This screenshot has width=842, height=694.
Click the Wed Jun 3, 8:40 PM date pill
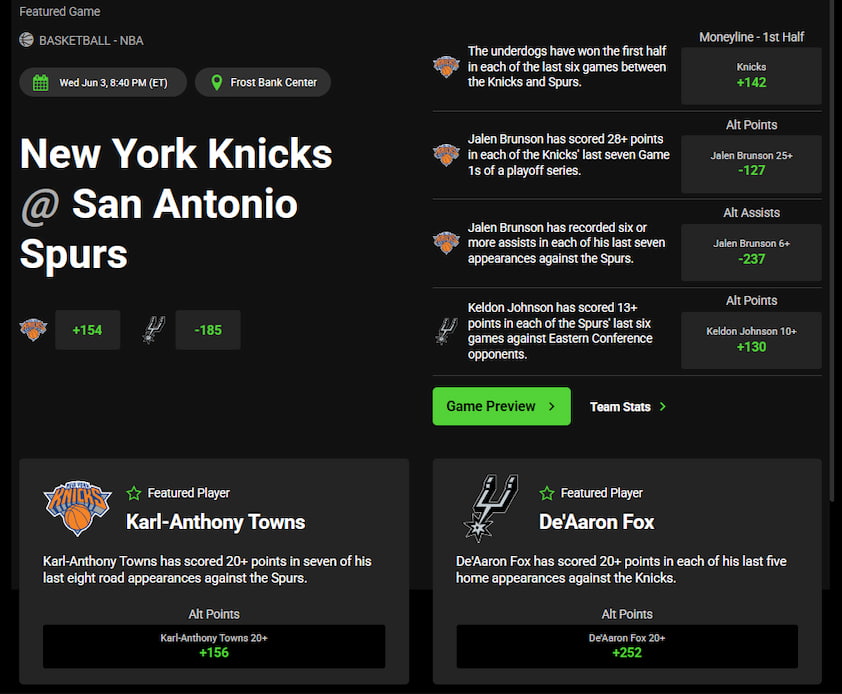[103, 82]
